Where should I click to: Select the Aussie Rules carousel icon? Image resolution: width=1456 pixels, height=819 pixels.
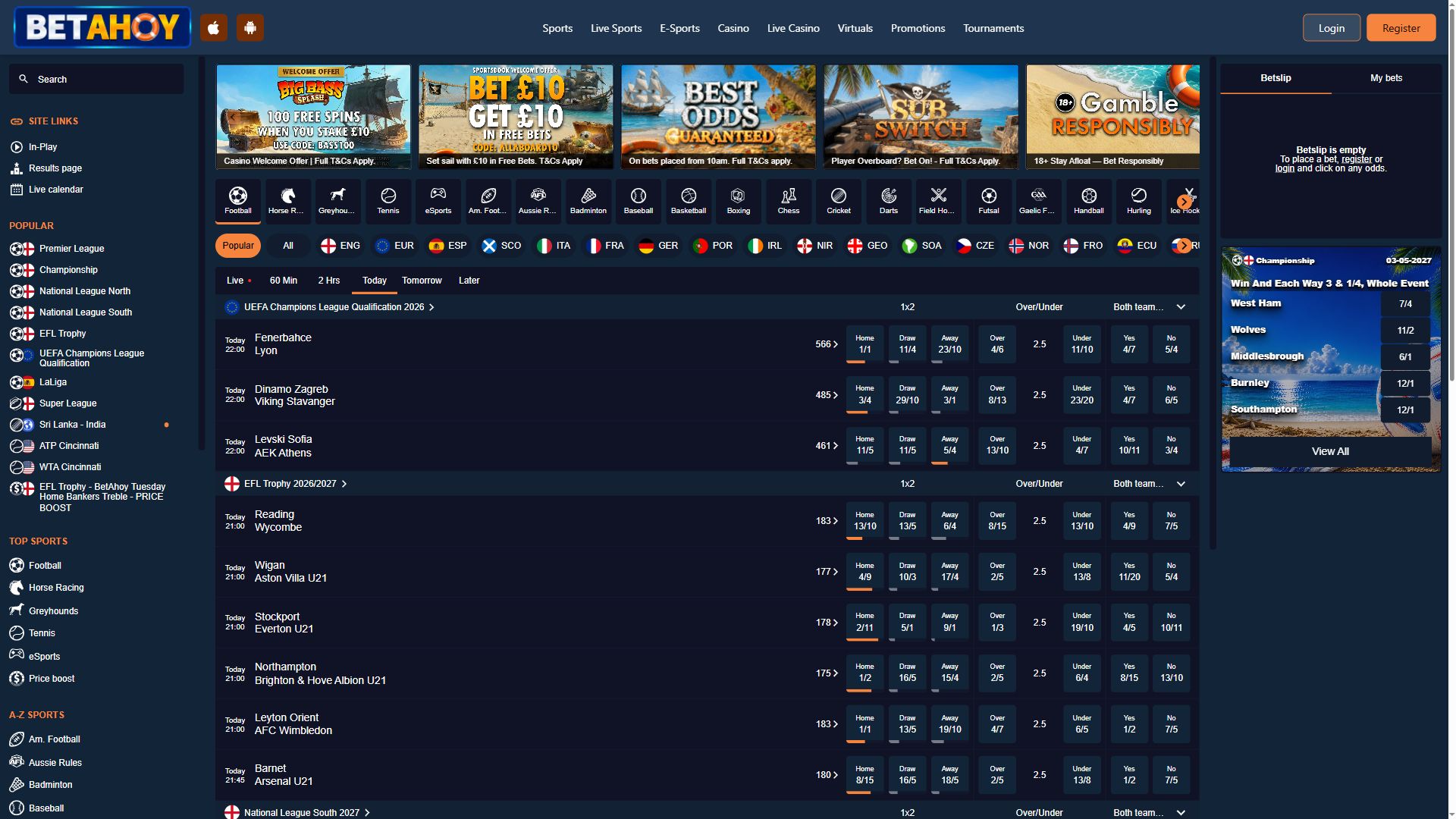coord(538,201)
